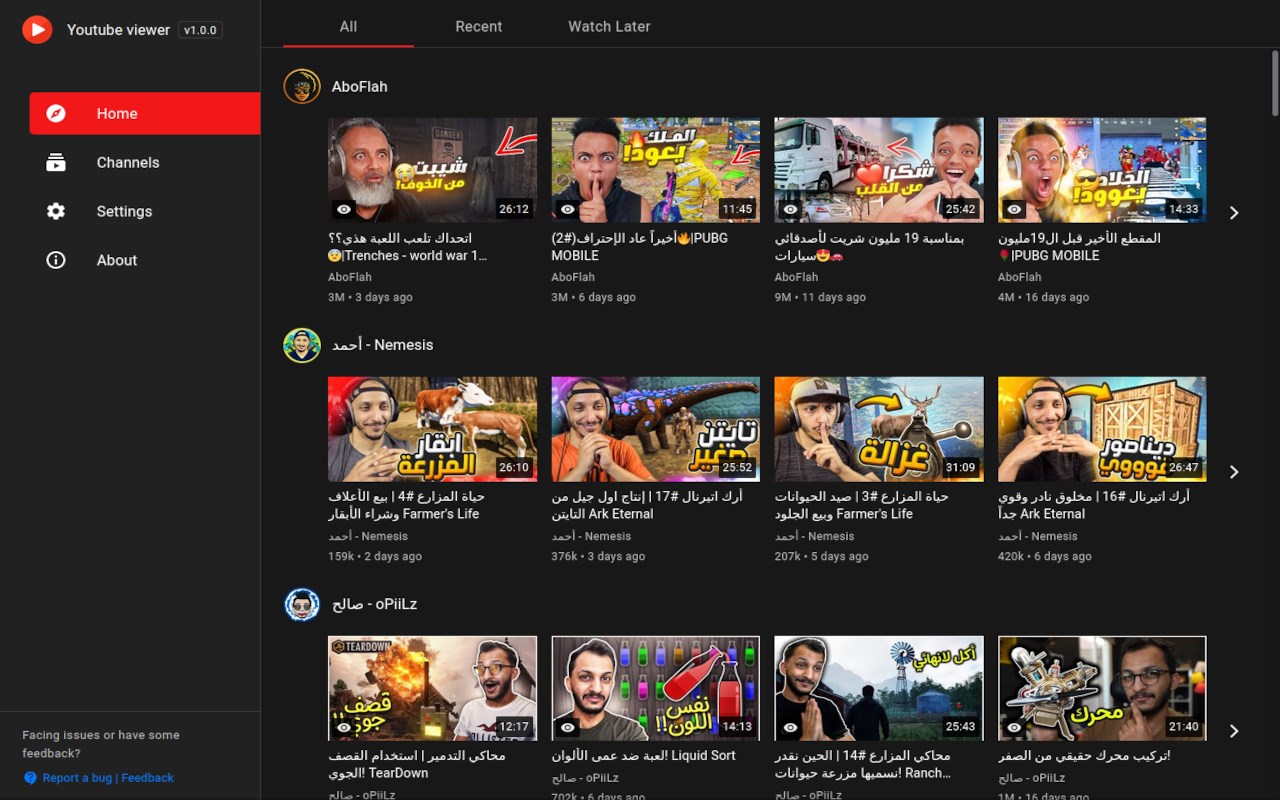Click the '9M • 11 days ago' text
The height and width of the screenshot is (800, 1280).
point(820,297)
